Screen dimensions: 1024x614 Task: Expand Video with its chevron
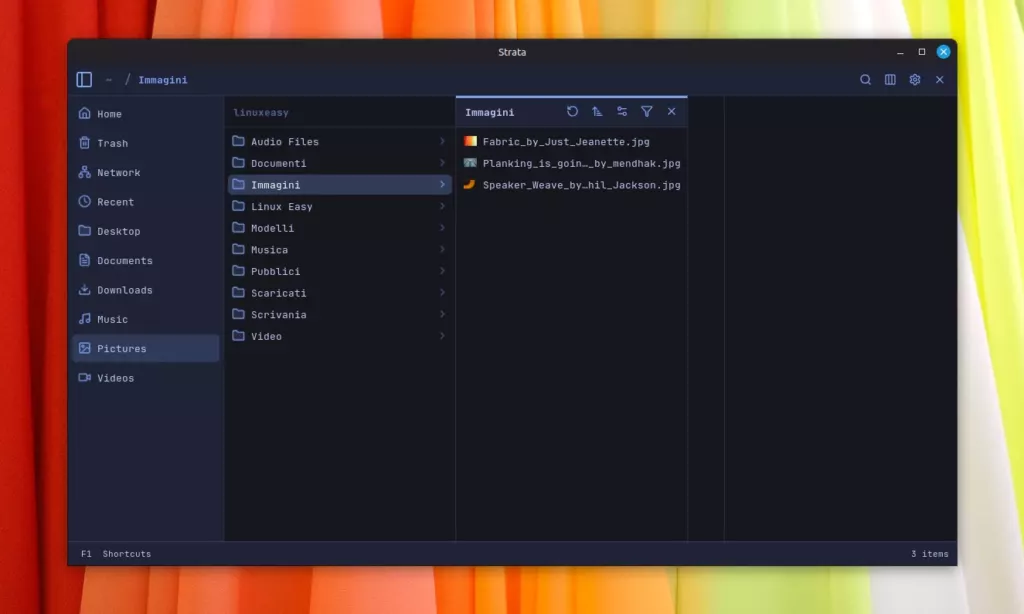click(442, 335)
